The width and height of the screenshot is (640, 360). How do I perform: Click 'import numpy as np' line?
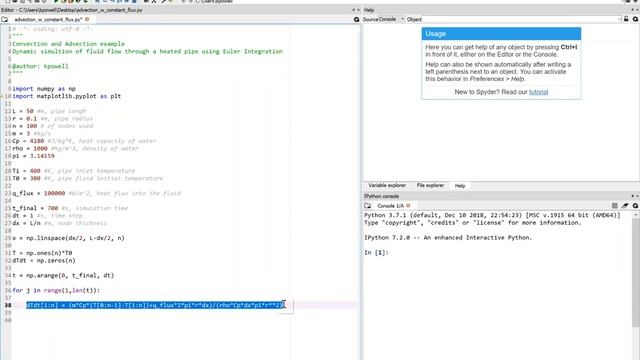click(x=44, y=89)
